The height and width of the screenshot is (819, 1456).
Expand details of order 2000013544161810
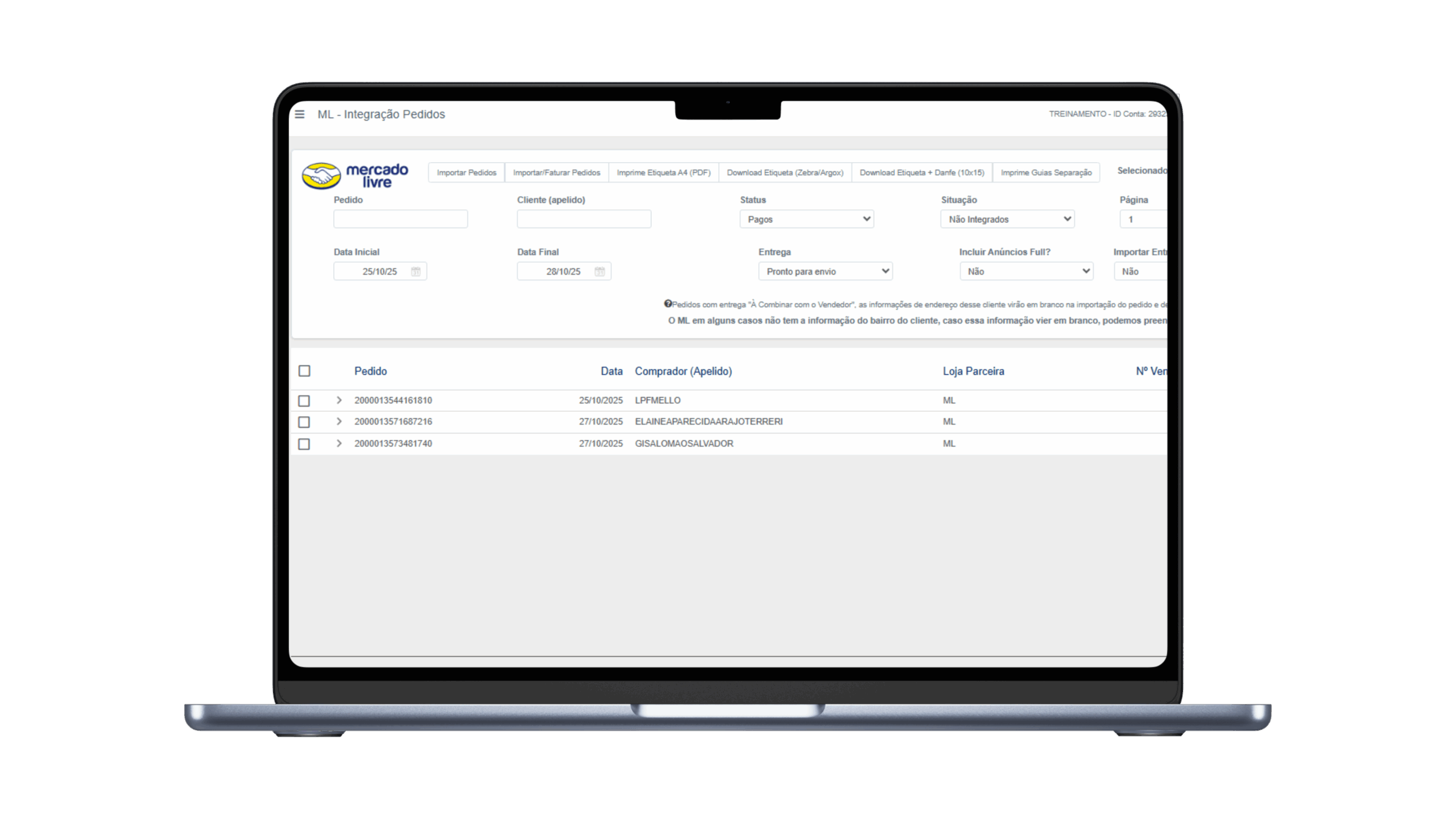click(x=339, y=400)
